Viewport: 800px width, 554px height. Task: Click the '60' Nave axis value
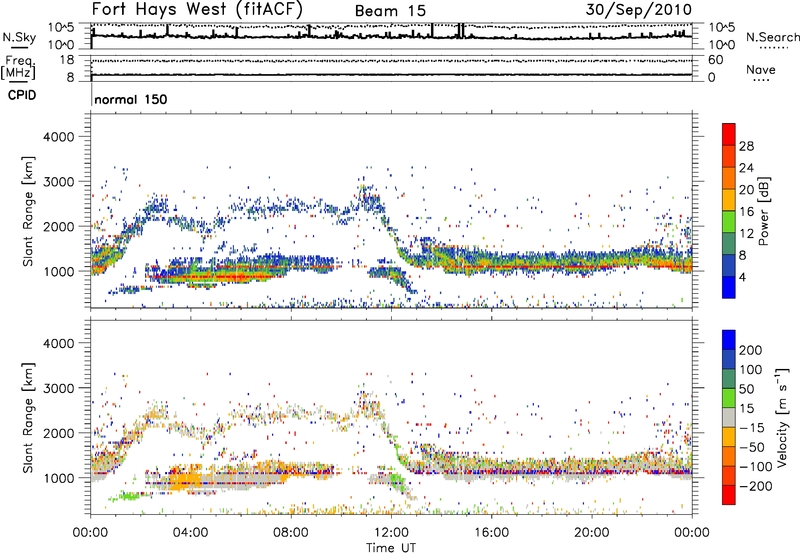click(x=715, y=60)
